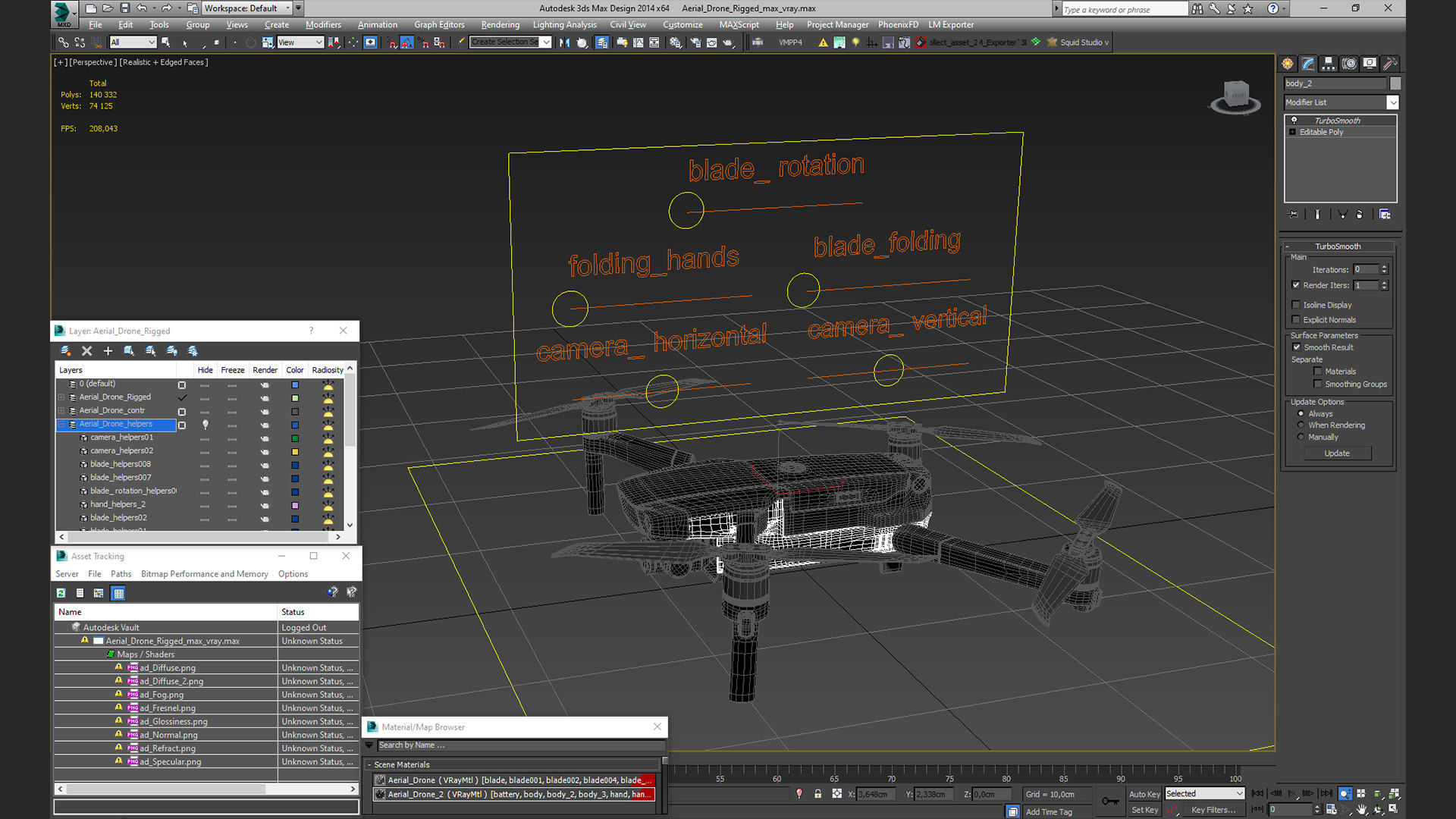Open the Graph Editors menu

coord(439,25)
